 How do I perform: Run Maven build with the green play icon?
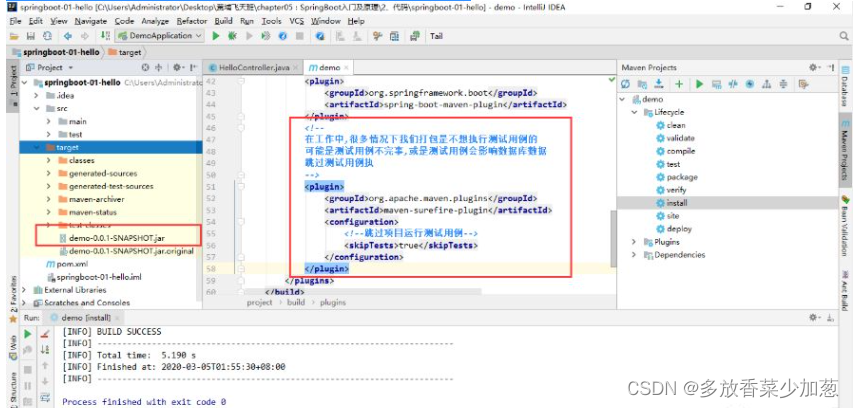(x=699, y=84)
